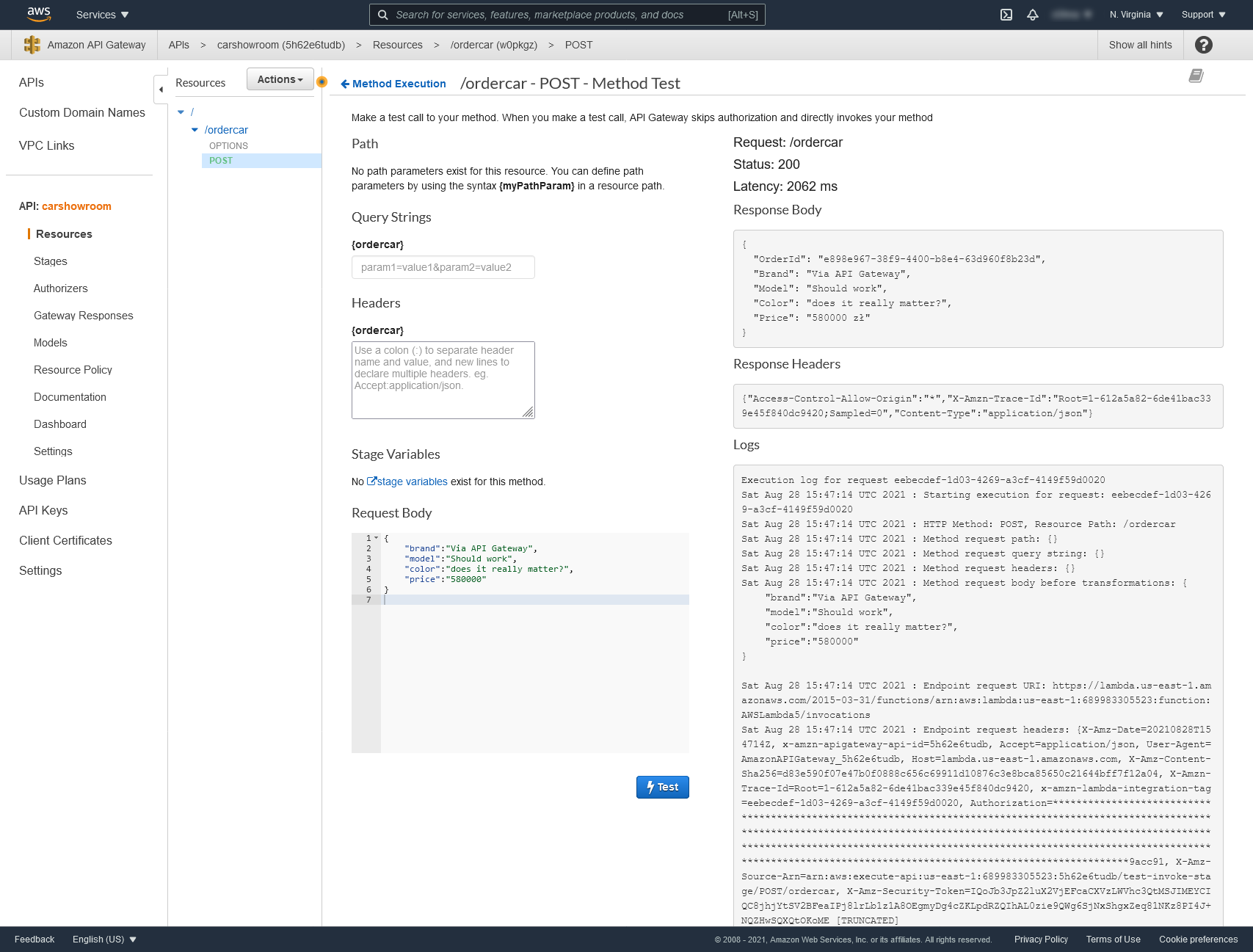Select the OPTIONS method in resource tree

point(228,146)
